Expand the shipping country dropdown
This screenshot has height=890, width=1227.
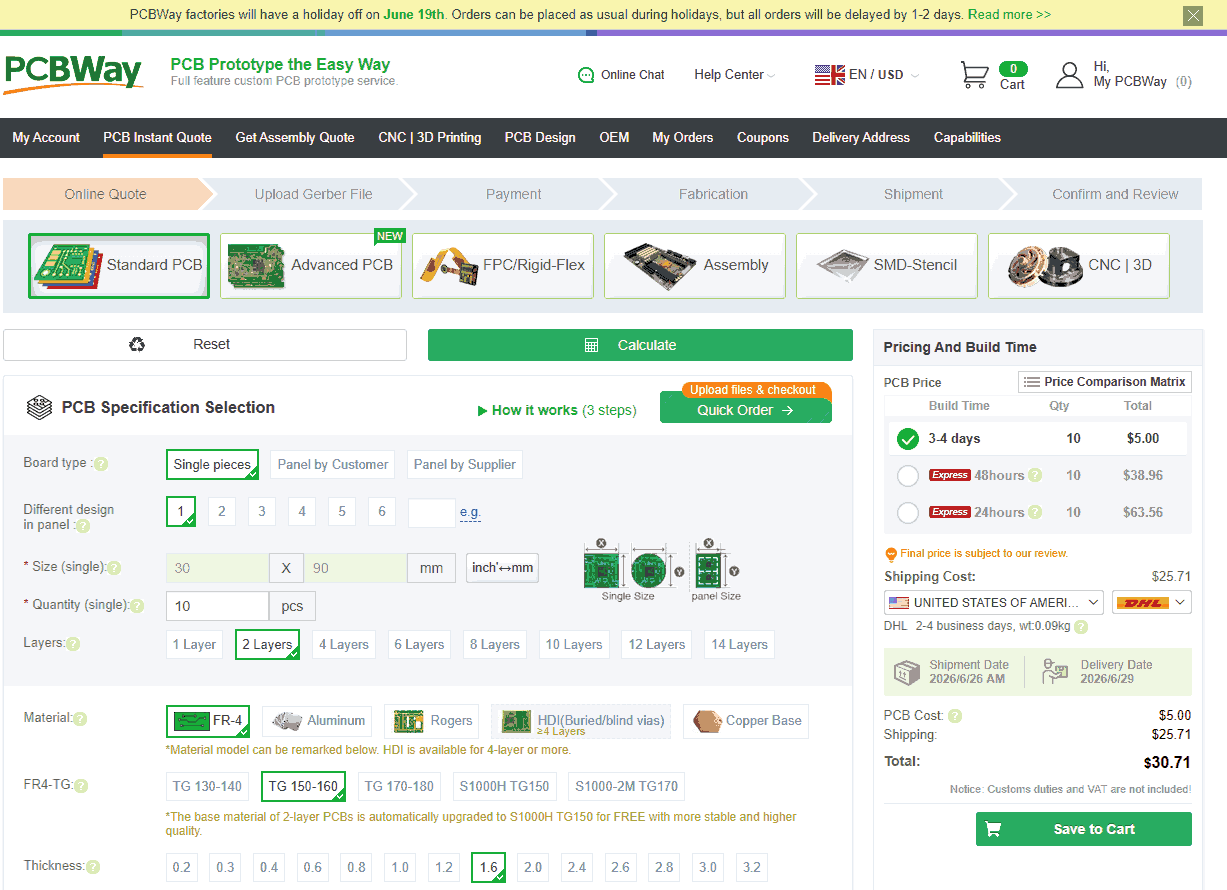tap(994, 602)
